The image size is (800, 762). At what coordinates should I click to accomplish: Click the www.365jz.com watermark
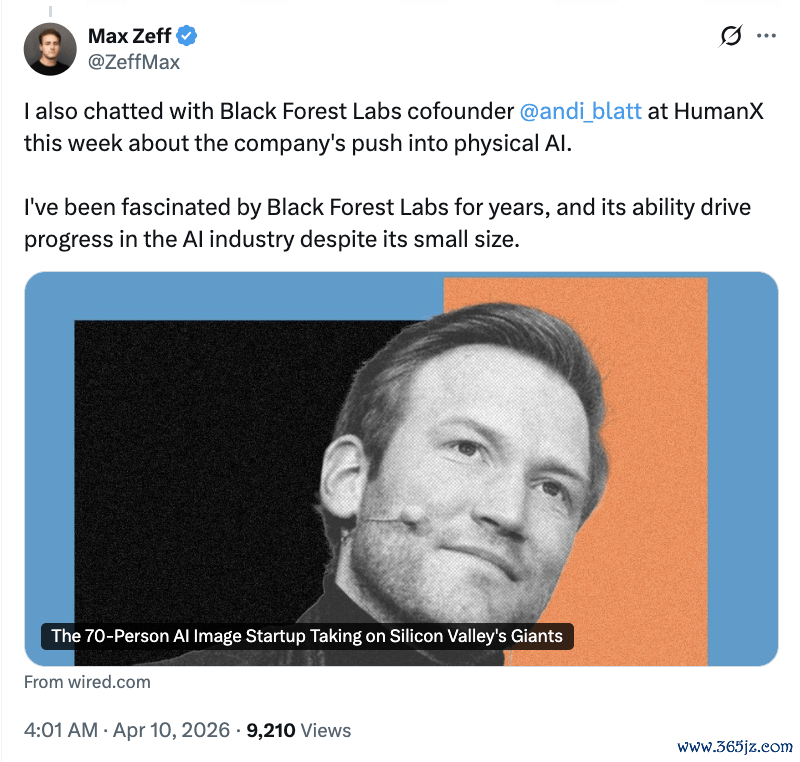pyautogui.click(x=735, y=747)
